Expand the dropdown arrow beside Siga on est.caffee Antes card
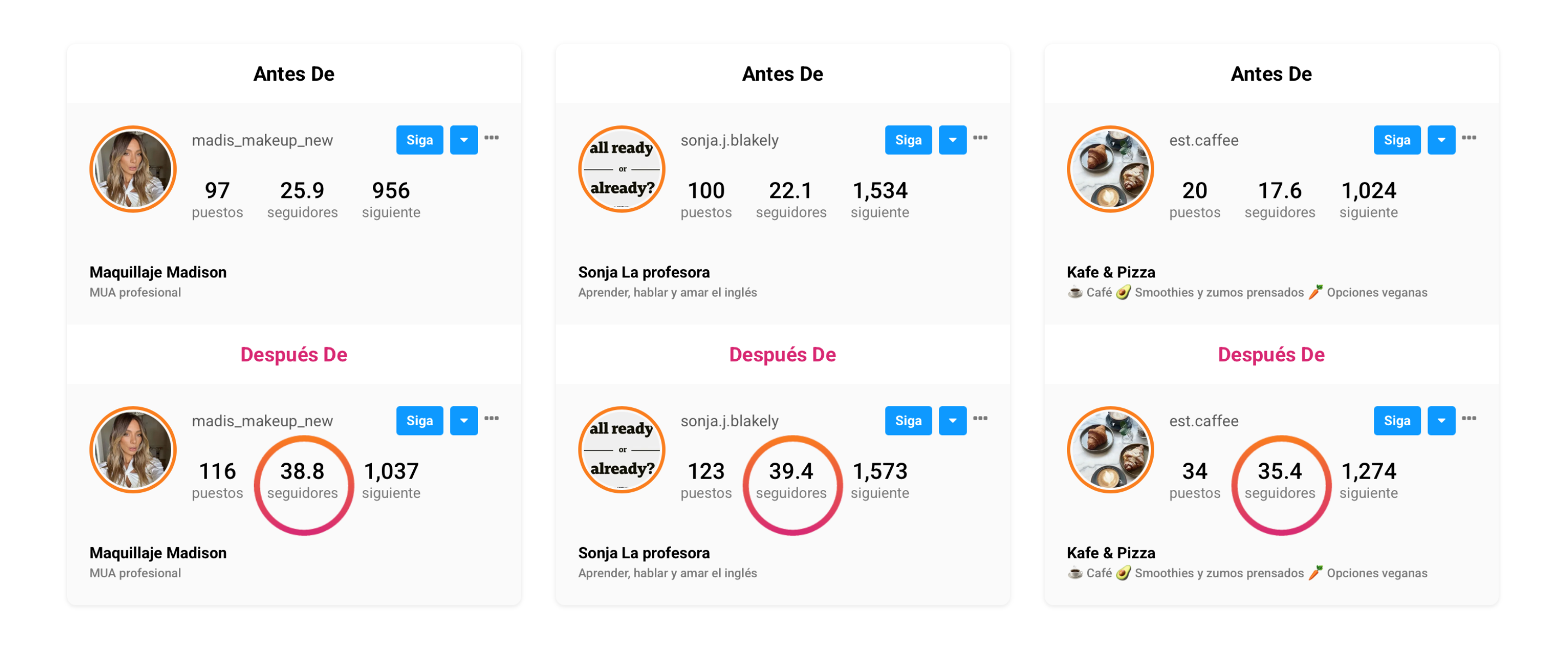This screenshot has width=1568, height=653. [x=1442, y=140]
